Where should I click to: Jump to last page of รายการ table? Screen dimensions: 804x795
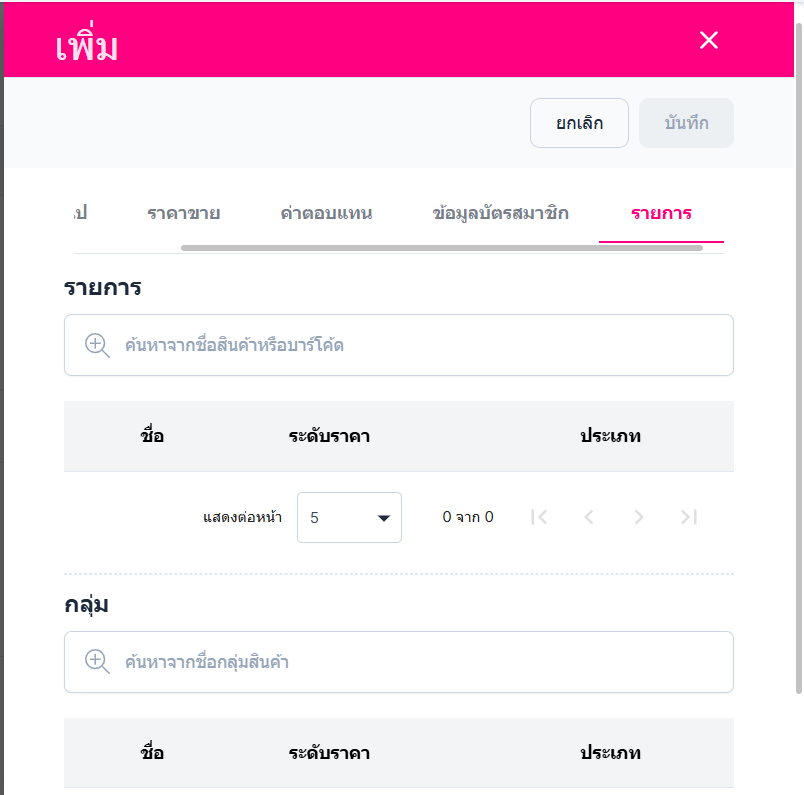(x=688, y=517)
